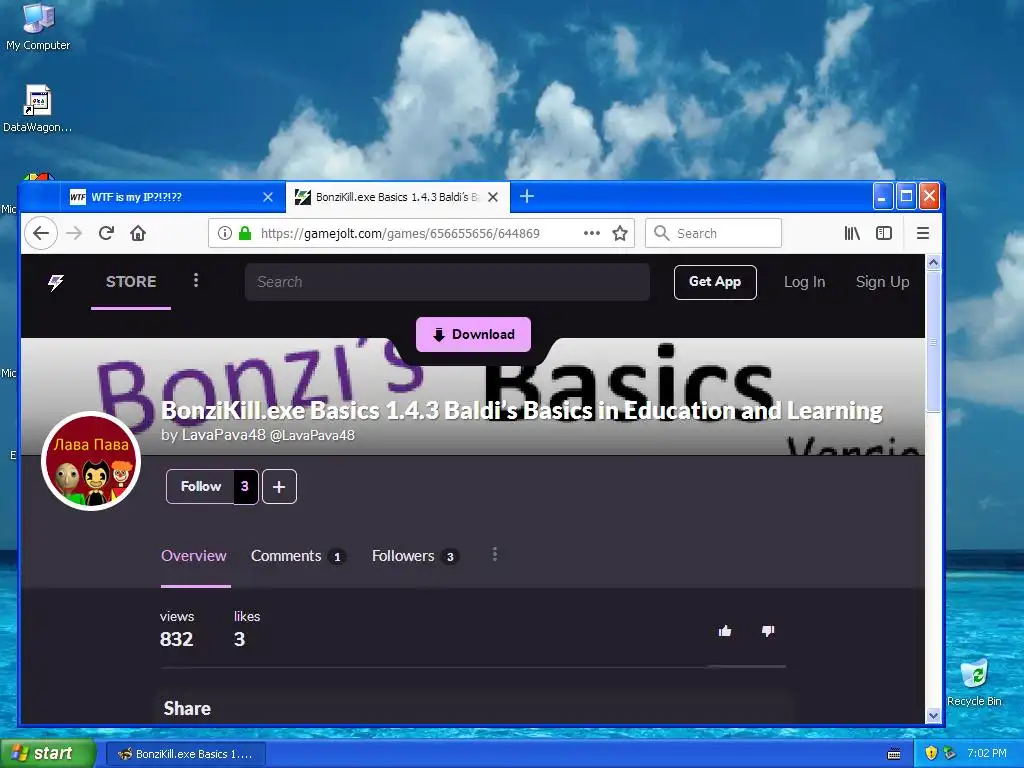1024x768 pixels.
Task: Open the Game Jolt nav more-options dots
Action: click(x=196, y=281)
